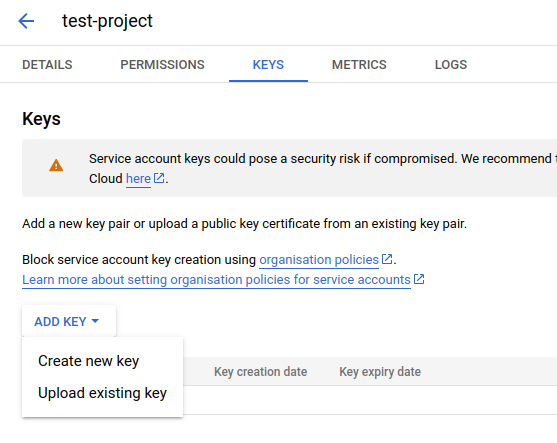This screenshot has height=443, width=557.
Task: Select the KEYS tab
Action: tap(268, 65)
